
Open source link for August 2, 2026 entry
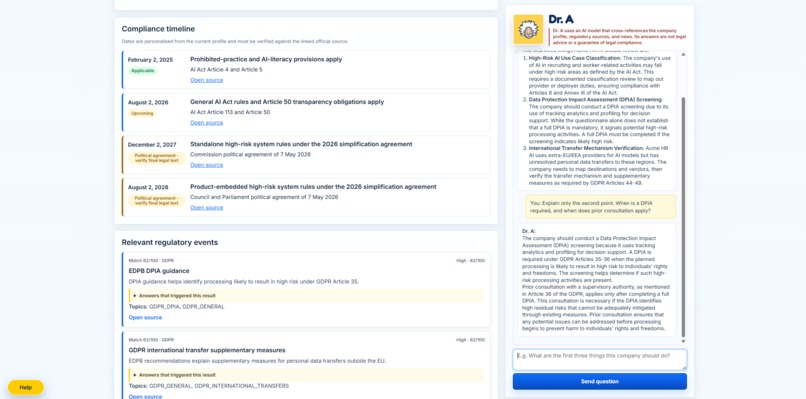tap(207, 123)
